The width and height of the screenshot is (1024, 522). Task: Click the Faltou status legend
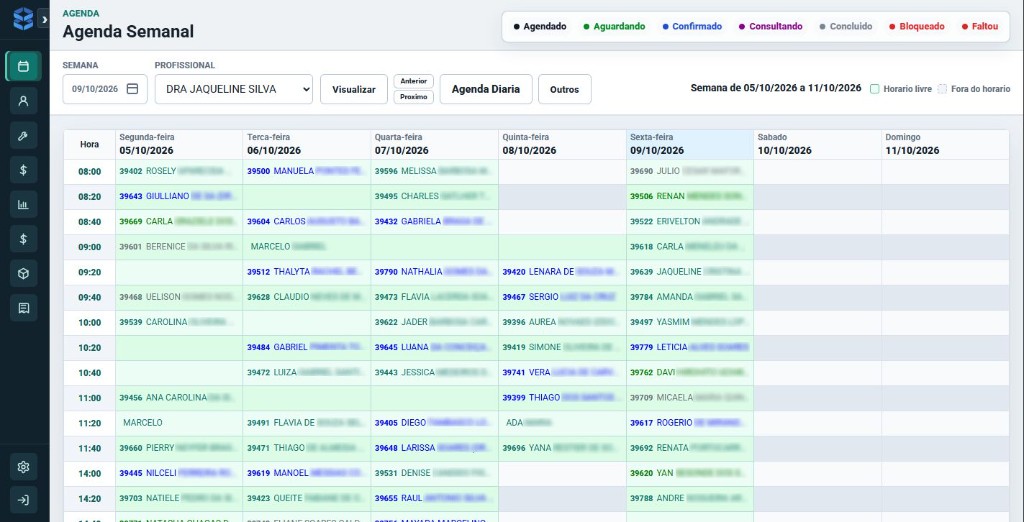click(980, 27)
